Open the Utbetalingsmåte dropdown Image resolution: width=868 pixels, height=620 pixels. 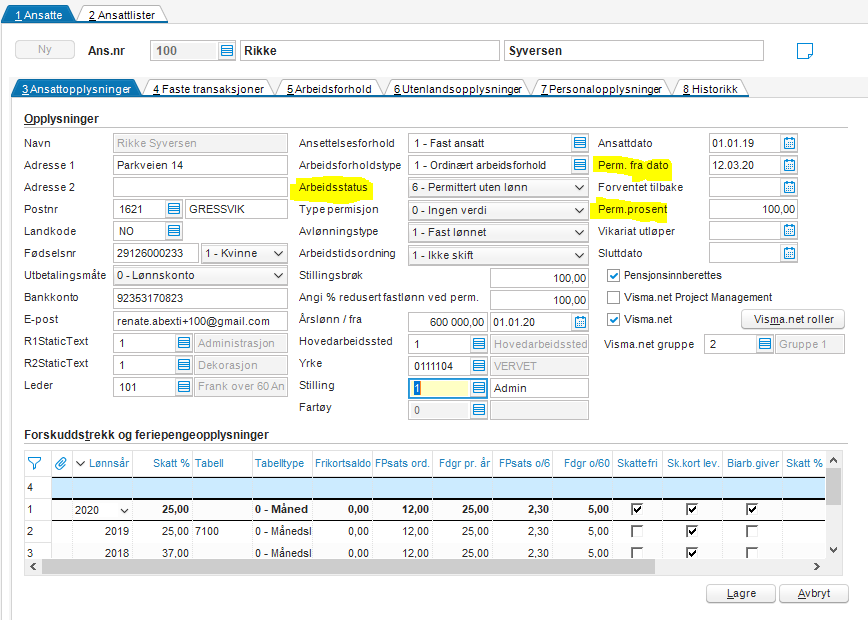(278, 276)
